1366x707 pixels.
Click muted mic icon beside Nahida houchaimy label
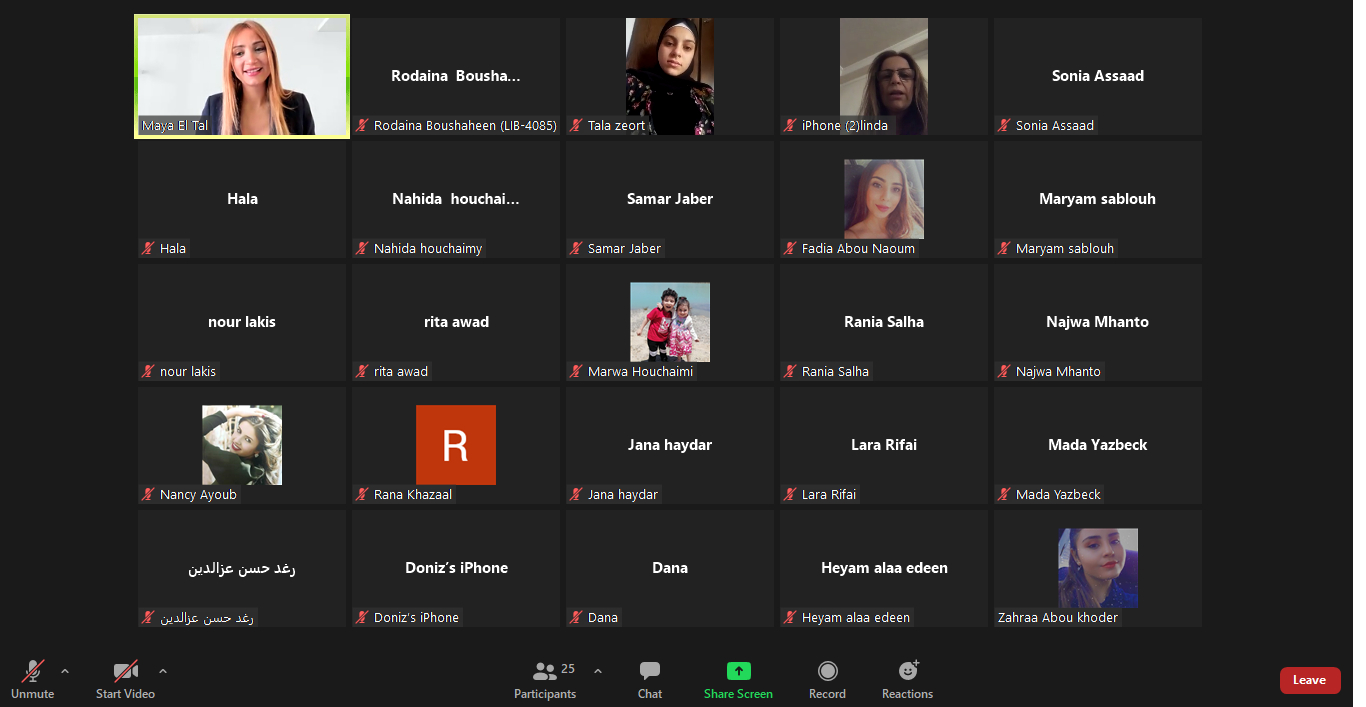coord(362,249)
